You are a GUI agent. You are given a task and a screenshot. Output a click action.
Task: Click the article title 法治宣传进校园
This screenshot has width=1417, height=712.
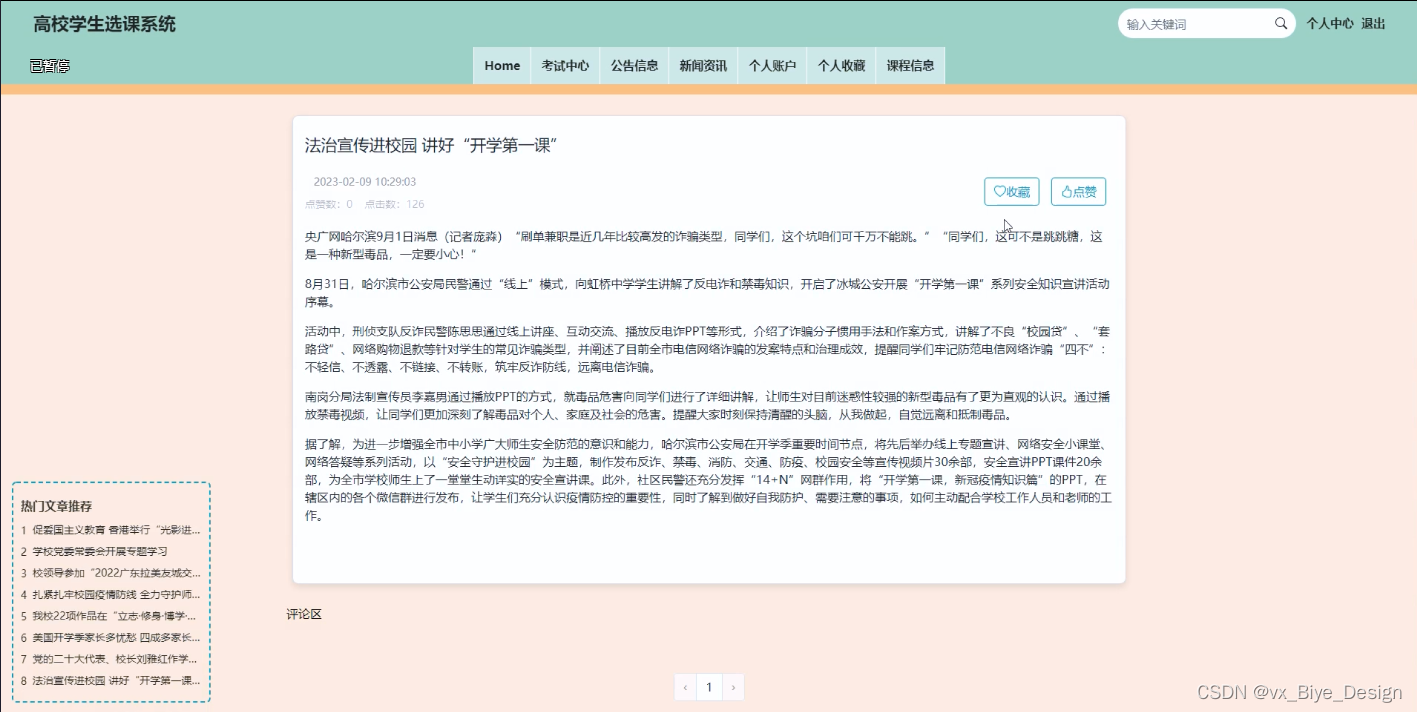coord(430,146)
